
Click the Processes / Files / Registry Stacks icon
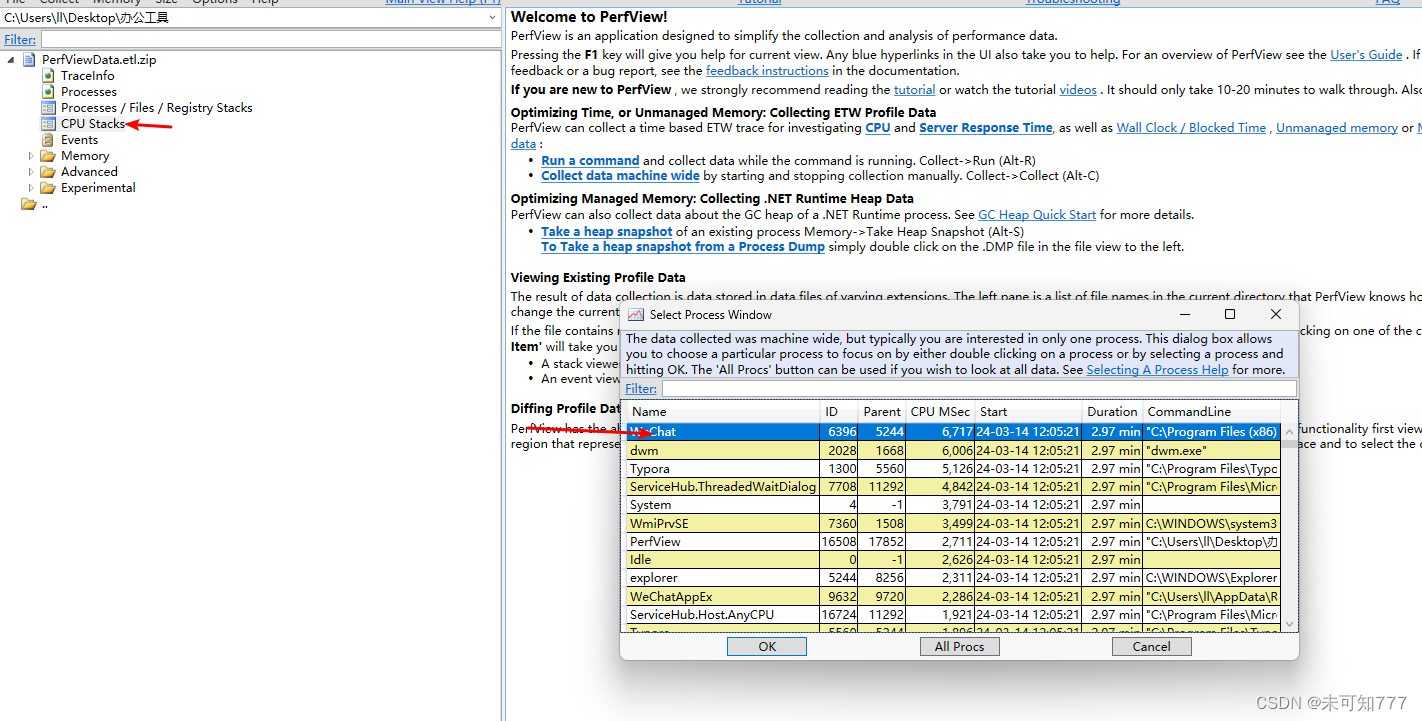pyautogui.click(x=48, y=108)
